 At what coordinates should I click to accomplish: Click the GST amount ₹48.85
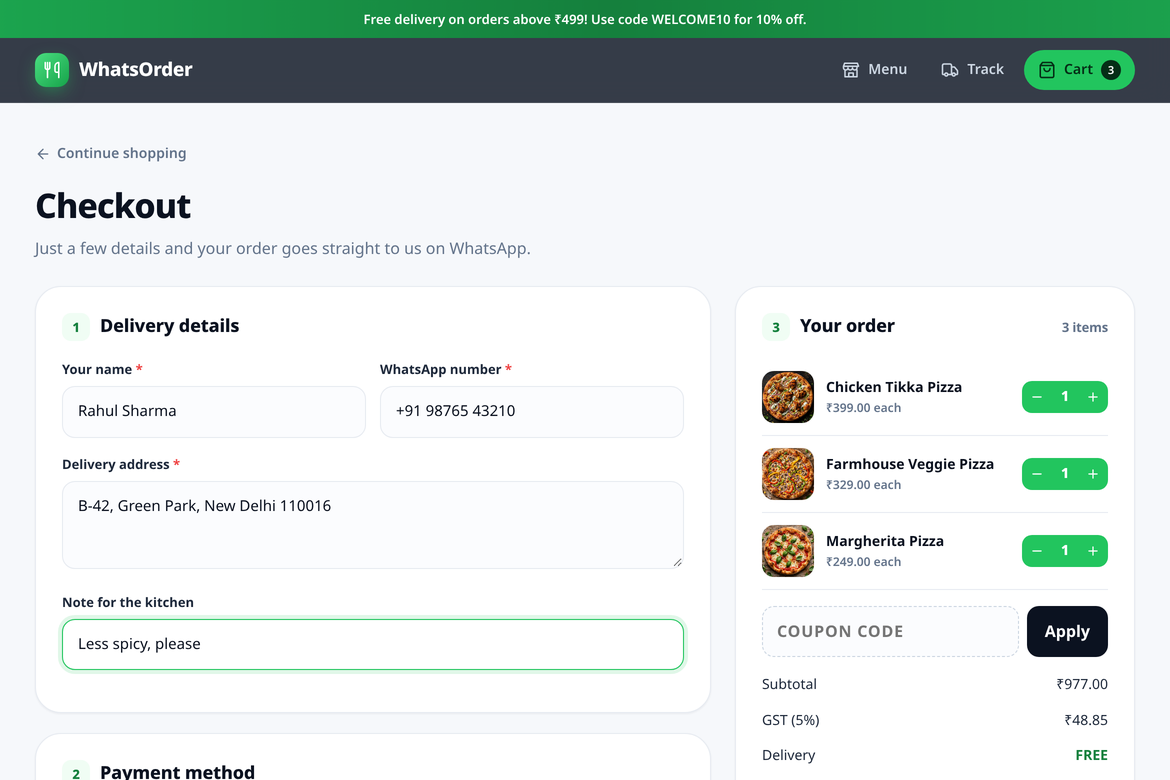coord(1086,720)
